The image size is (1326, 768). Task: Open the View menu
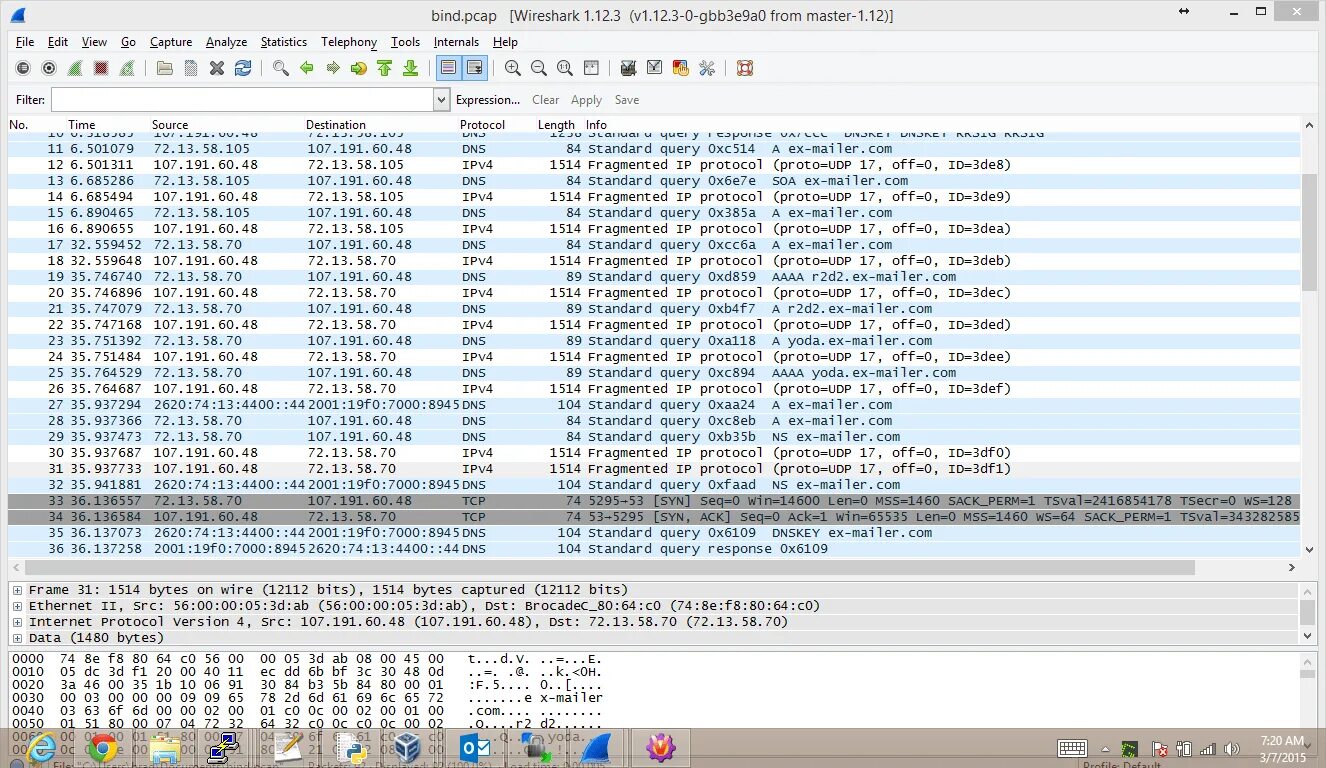(x=94, y=42)
